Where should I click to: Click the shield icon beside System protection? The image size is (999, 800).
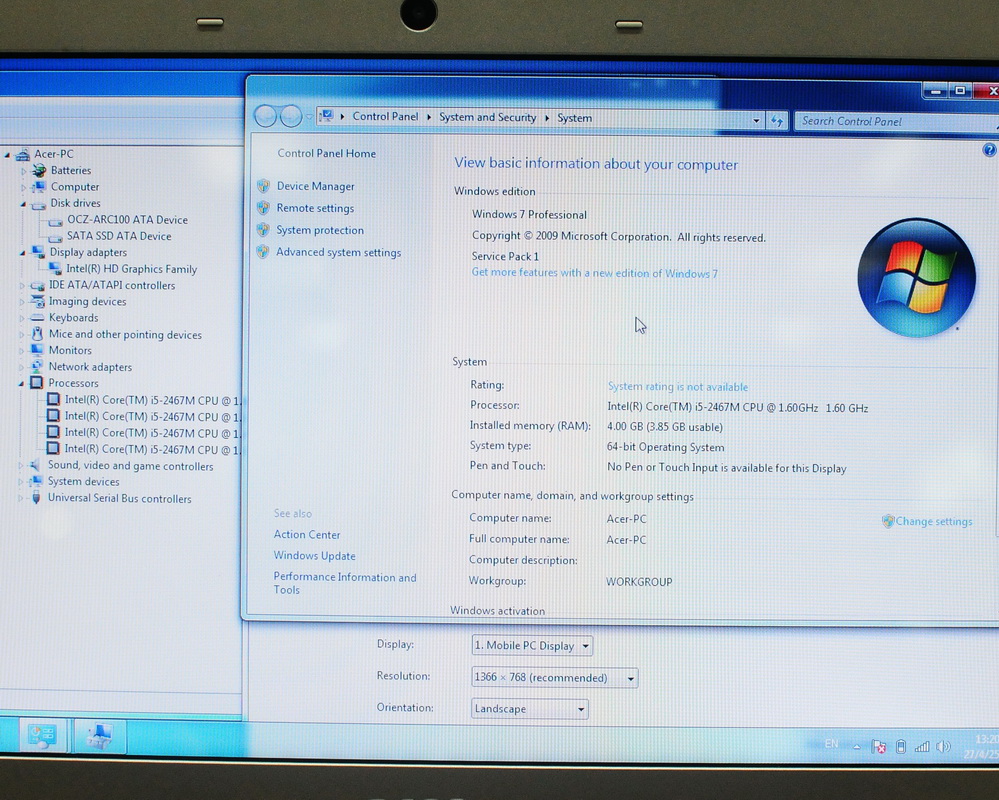(263, 230)
